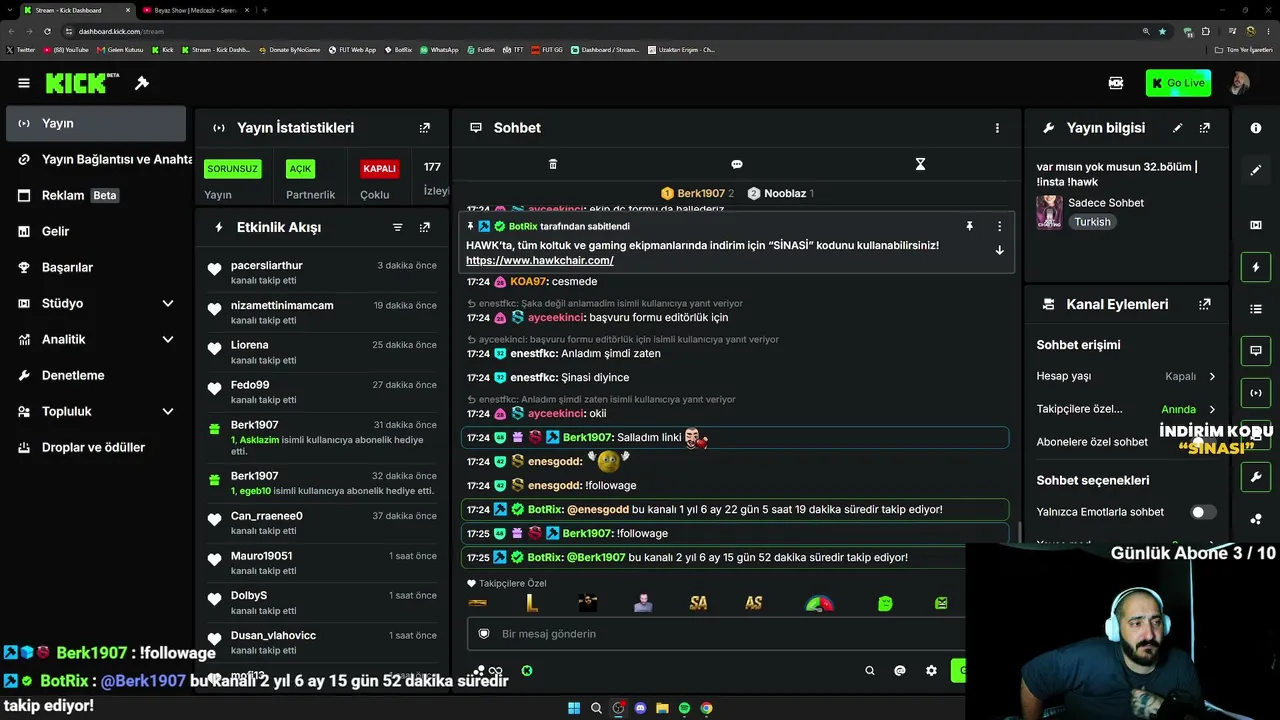Click the picture-in-picture icon near Go Live
This screenshot has height=720, width=1280.
[1116, 83]
